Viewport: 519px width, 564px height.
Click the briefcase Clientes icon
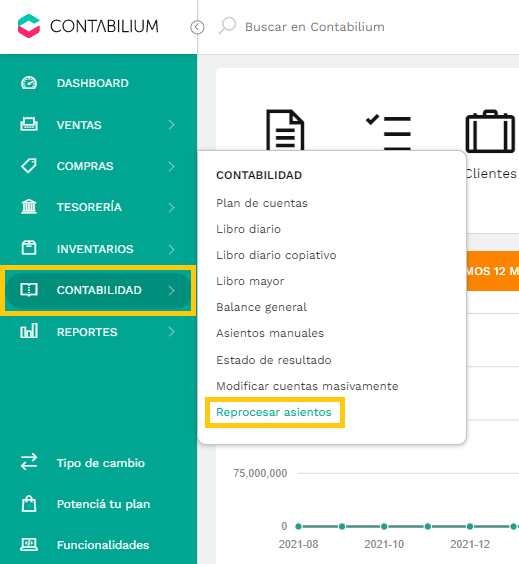(490, 131)
